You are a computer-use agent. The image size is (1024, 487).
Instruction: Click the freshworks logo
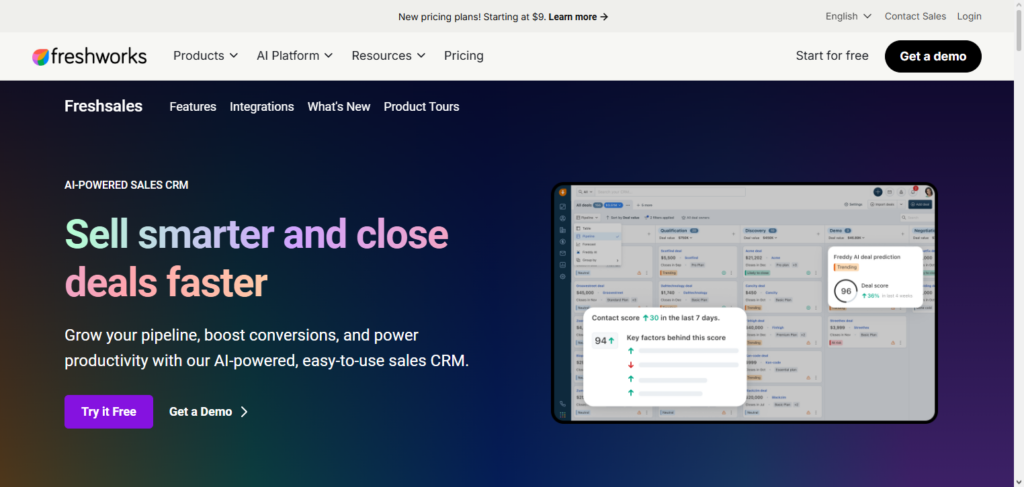[89, 56]
